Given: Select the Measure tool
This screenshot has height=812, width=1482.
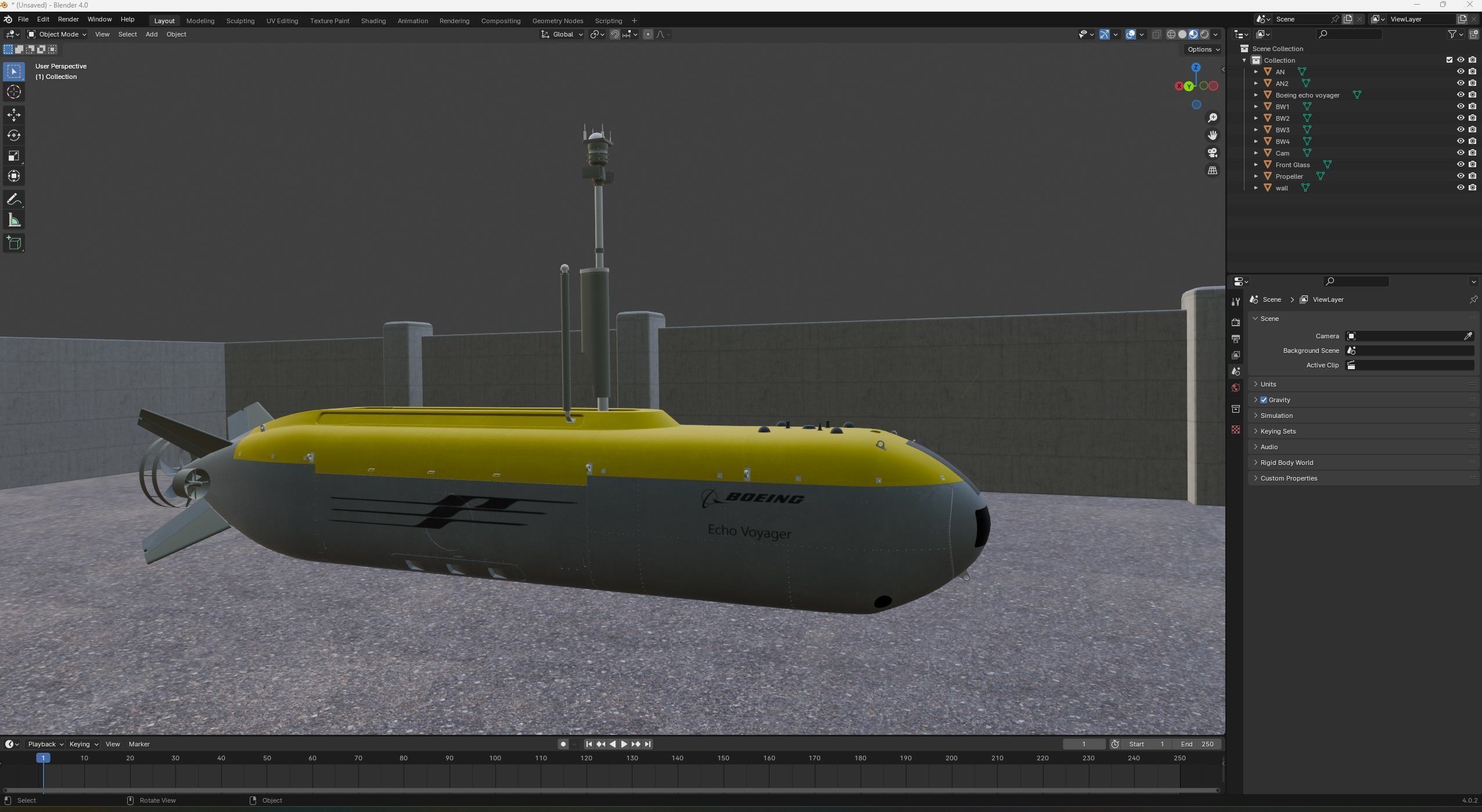Looking at the screenshot, I should tap(14, 220).
